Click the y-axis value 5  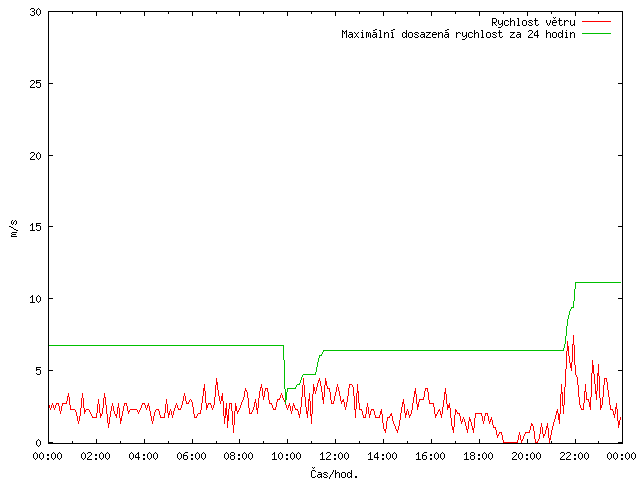[39, 371]
